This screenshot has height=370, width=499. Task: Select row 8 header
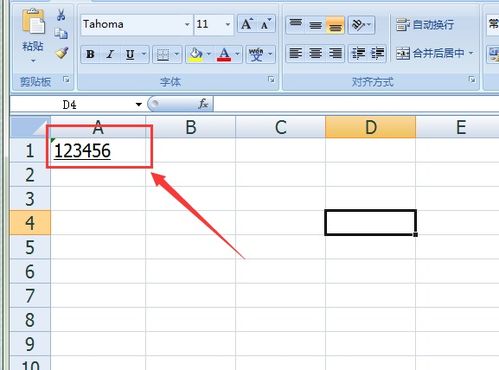pos(30,320)
